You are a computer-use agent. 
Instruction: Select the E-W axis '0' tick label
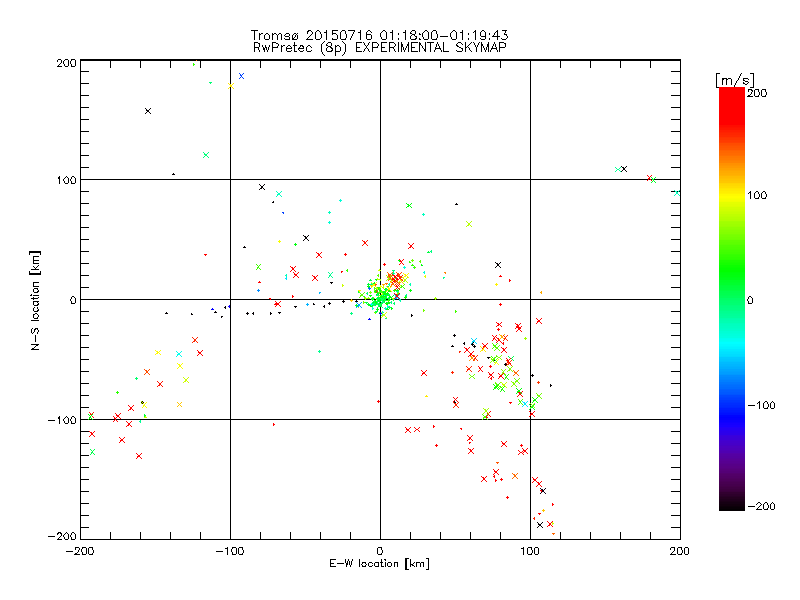coord(380,551)
